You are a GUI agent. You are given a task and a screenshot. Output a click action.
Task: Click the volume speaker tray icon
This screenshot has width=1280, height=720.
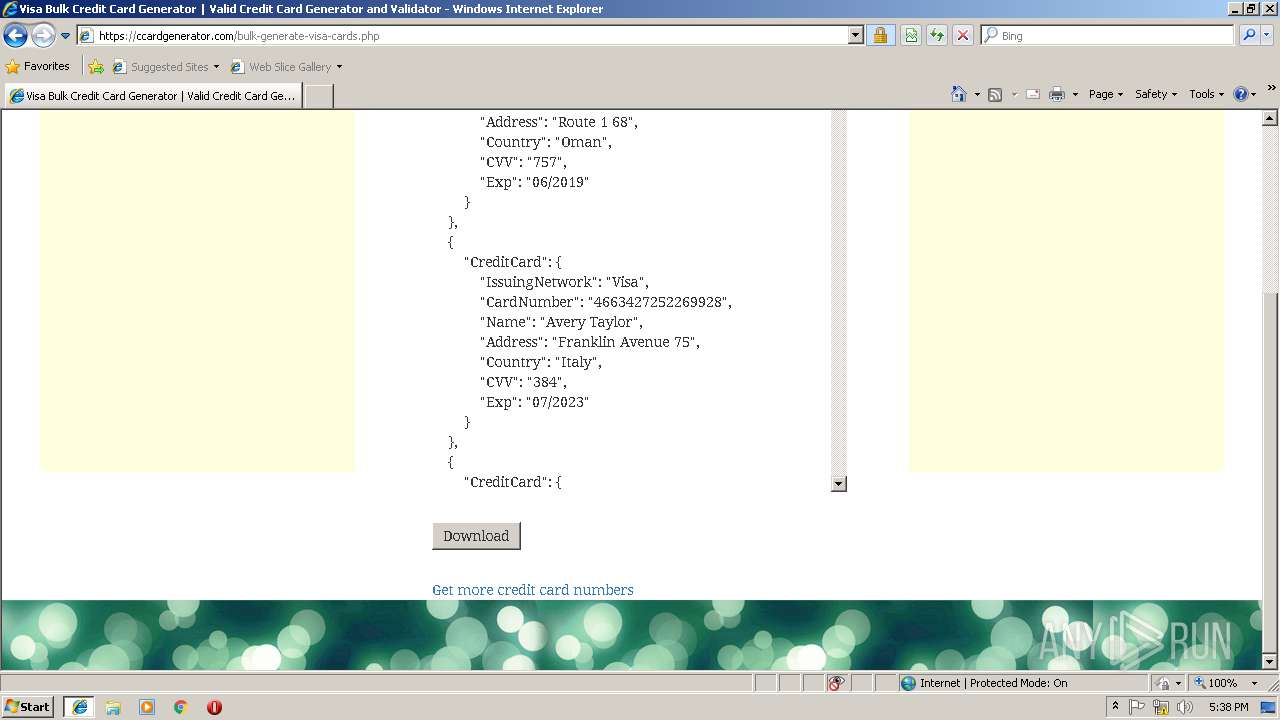pos(1185,707)
